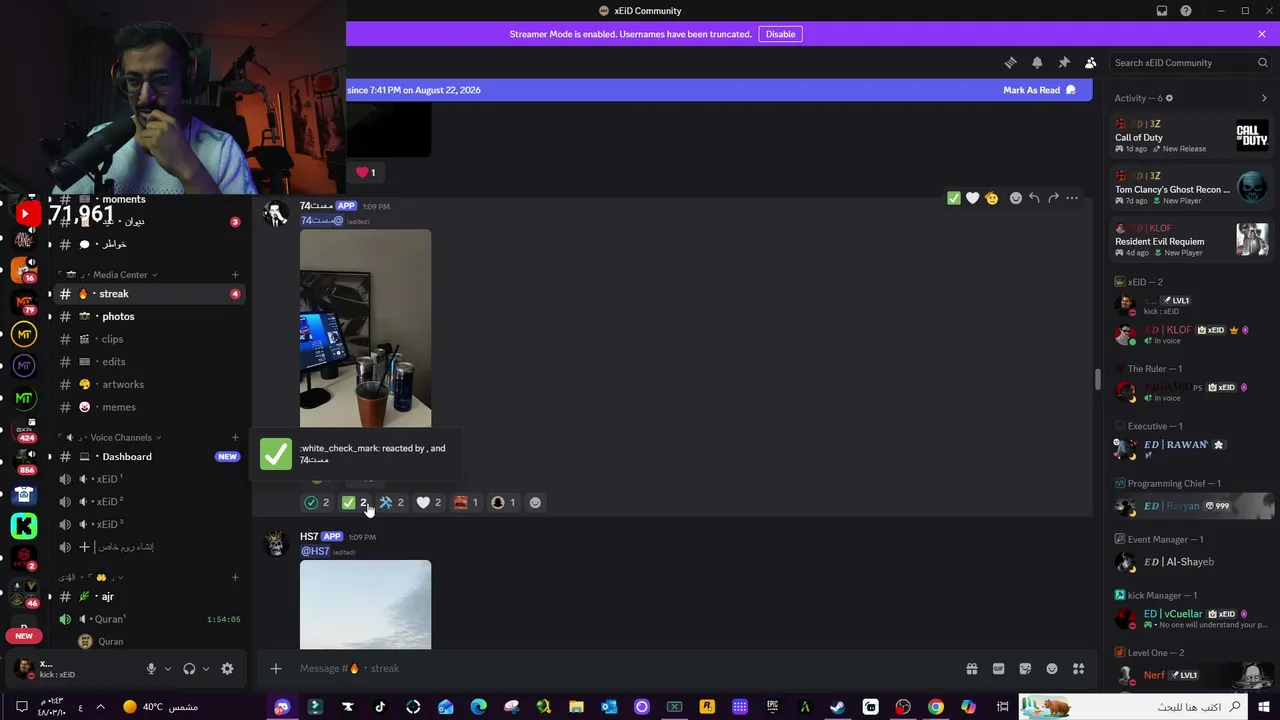The width and height of the screenshot is (1280, 720).
Task: Dismiss the Streamer Mode banner
Action: [x=1262, y=34]
